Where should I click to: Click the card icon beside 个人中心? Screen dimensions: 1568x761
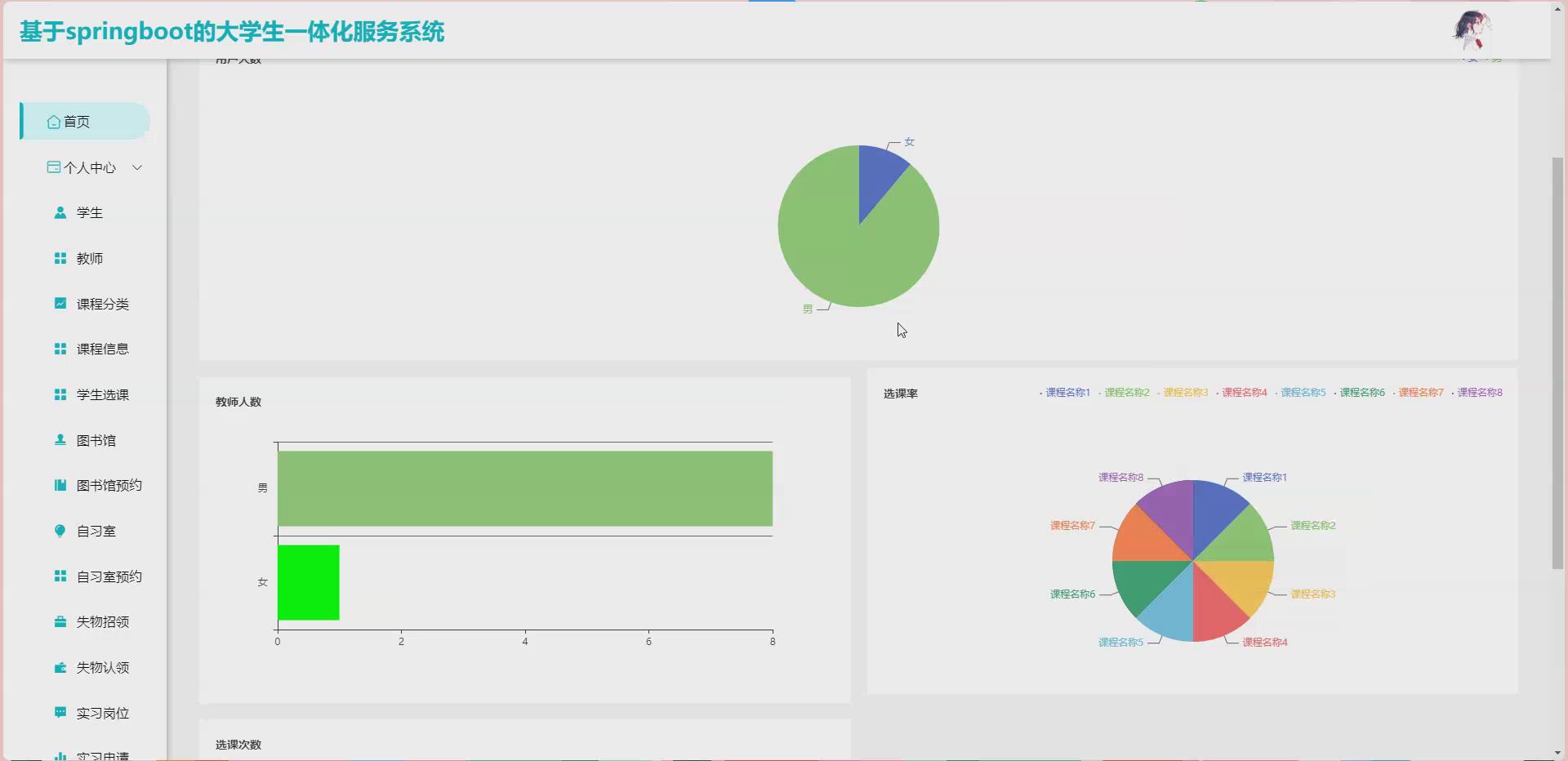pyautogui.click(x=53, y=167)
